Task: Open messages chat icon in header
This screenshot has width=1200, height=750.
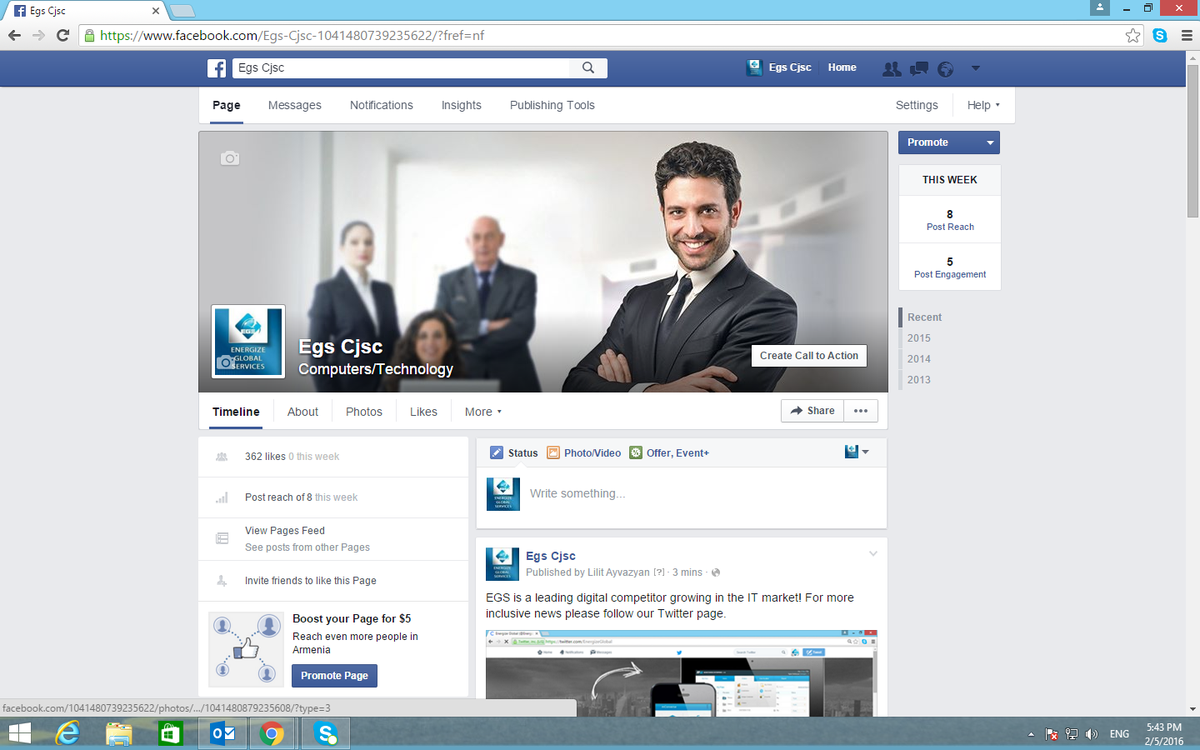Action: pos(919,68)
